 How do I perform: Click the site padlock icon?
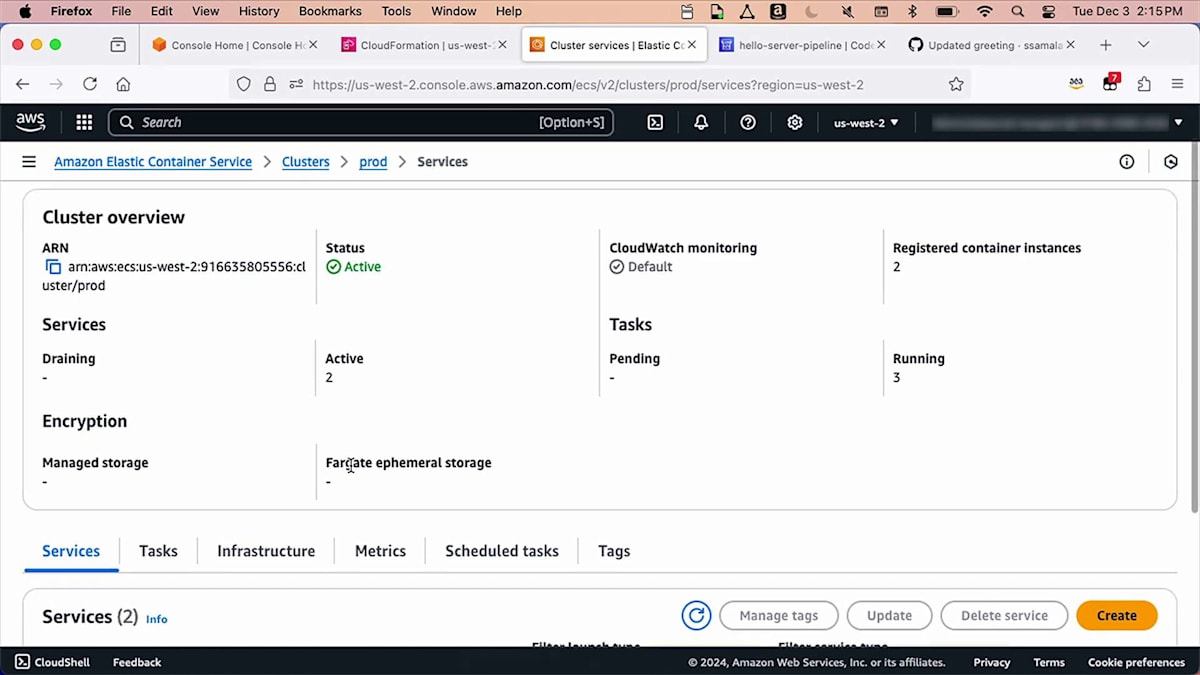tap(269, 84)
